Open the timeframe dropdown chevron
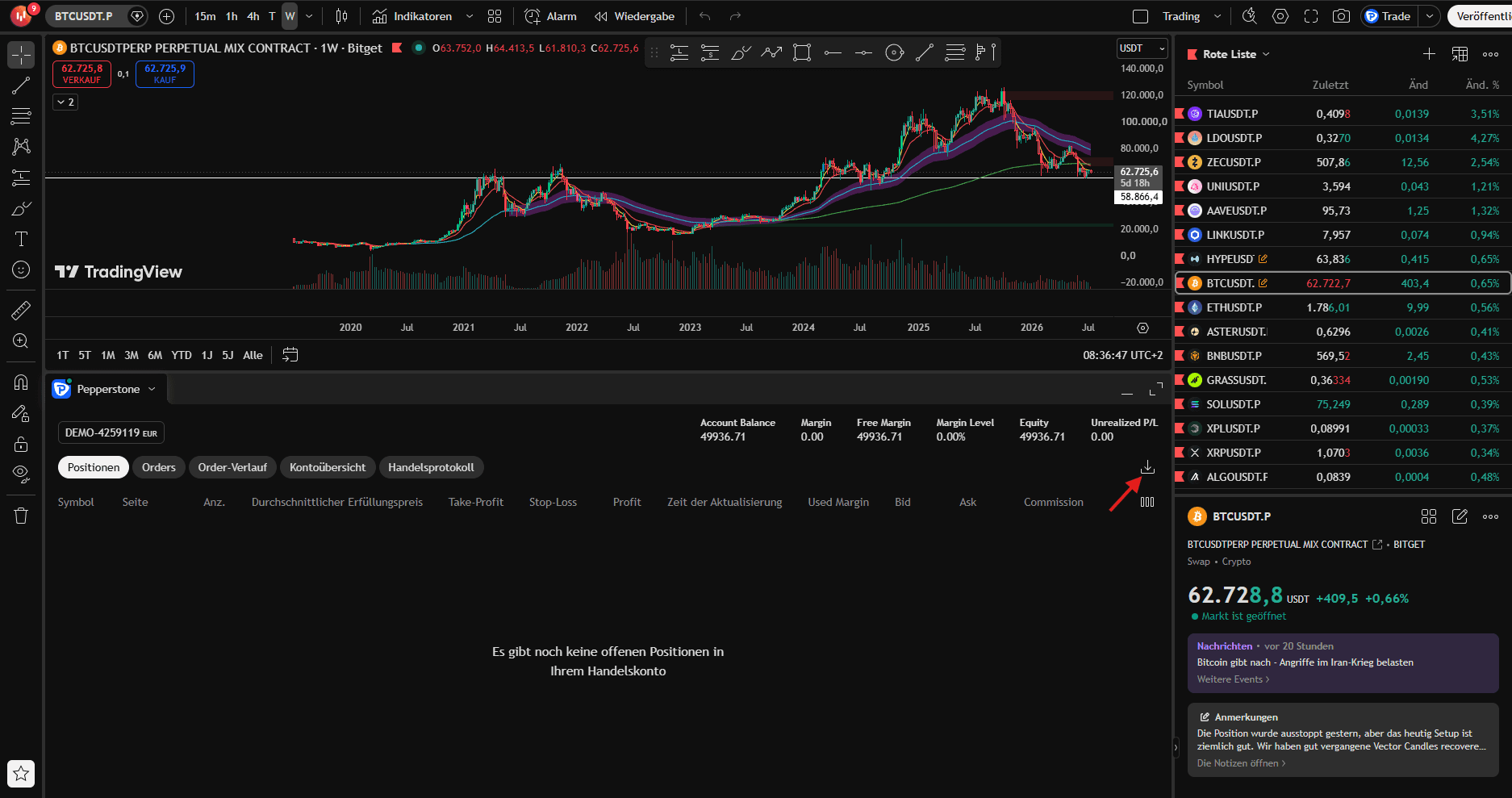1512x798 pixels. point(308,16)
